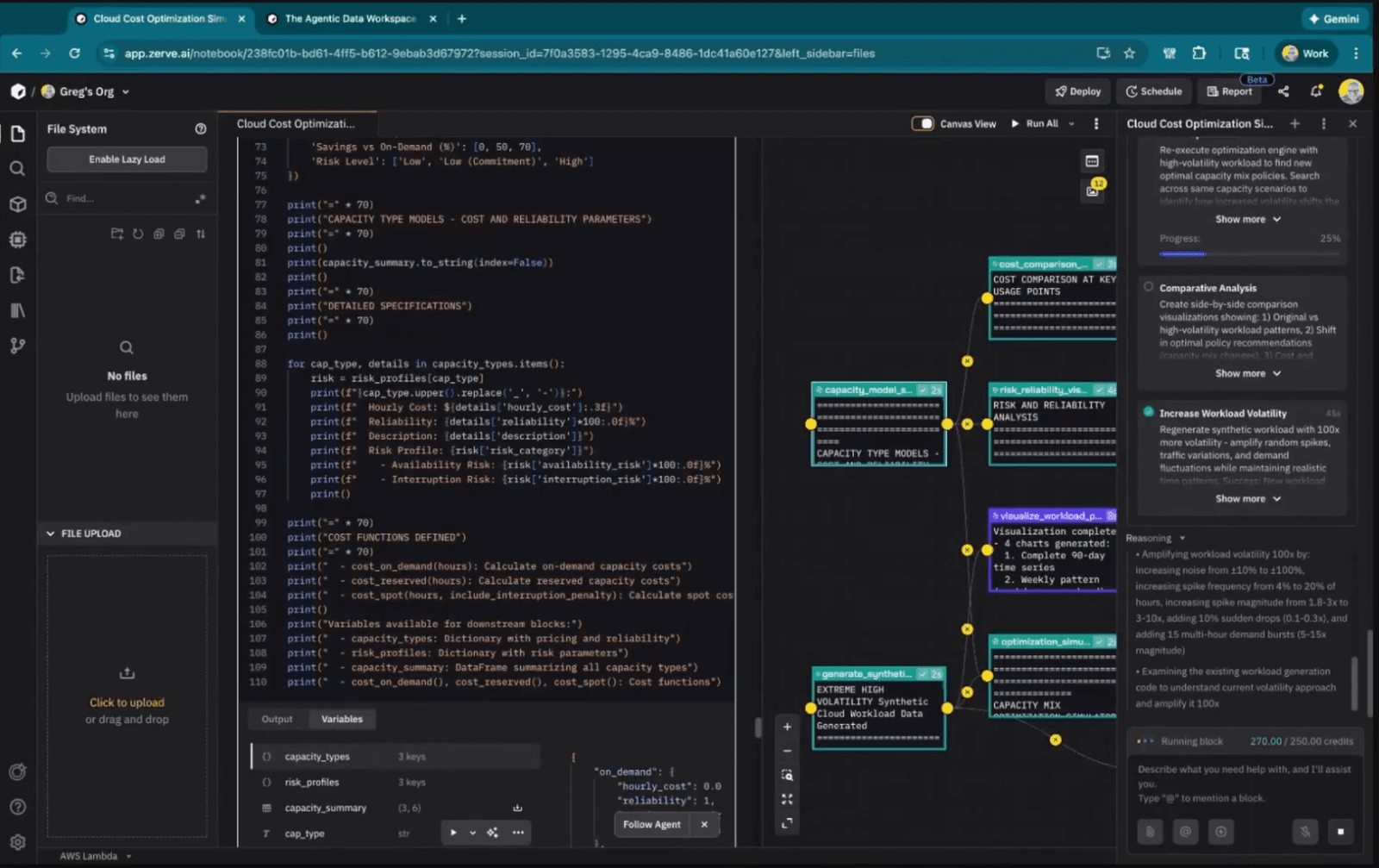The height and width of the screenshot is (868, 1379).
Task: Click the agent chat message input field
Action: pyautogui.click(x=1245, y=783)
